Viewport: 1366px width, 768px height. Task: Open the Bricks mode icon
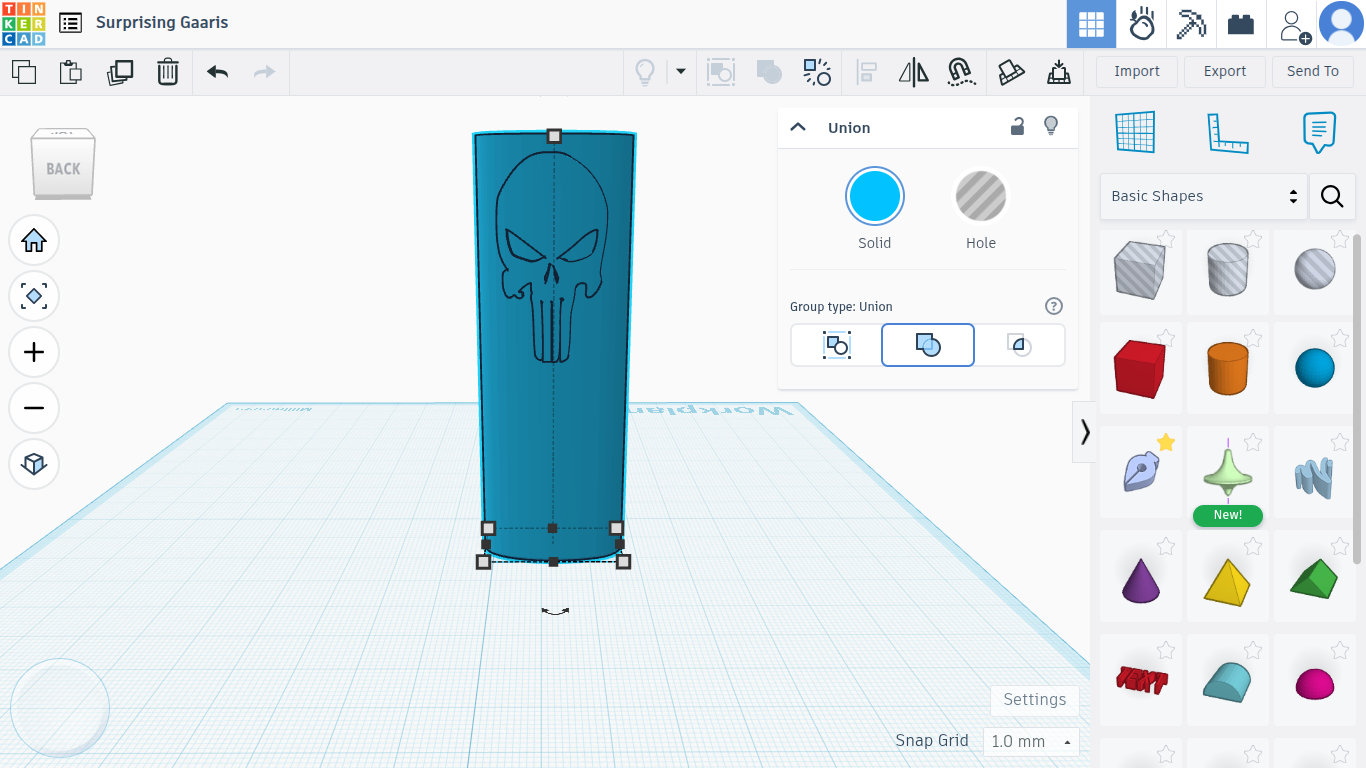[1241, 24]
